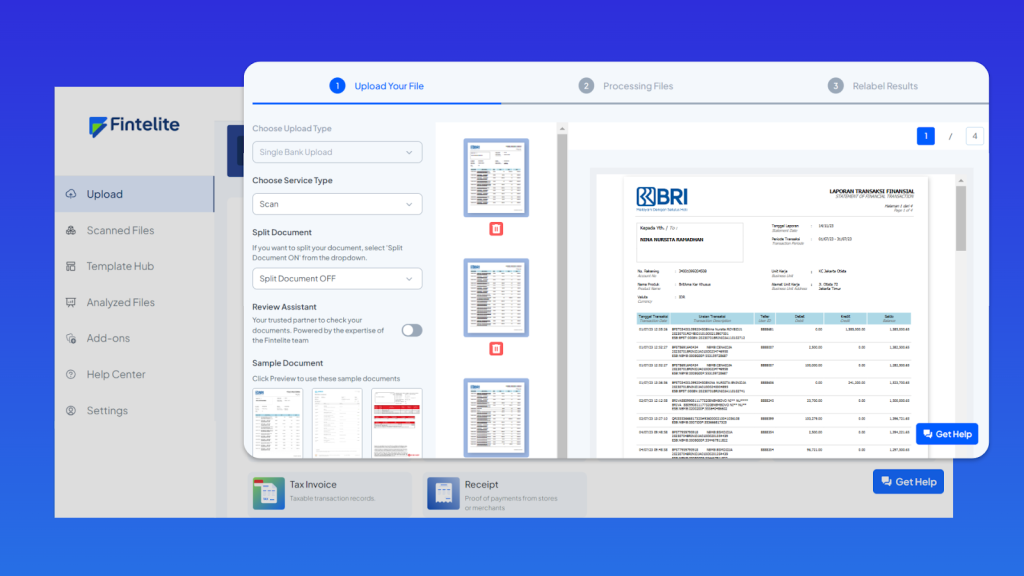Image resolution: width=1024 pixels, height=576 pixels.
Task: Click the Get Help button in preview
Action: click(x=946, y=434)
